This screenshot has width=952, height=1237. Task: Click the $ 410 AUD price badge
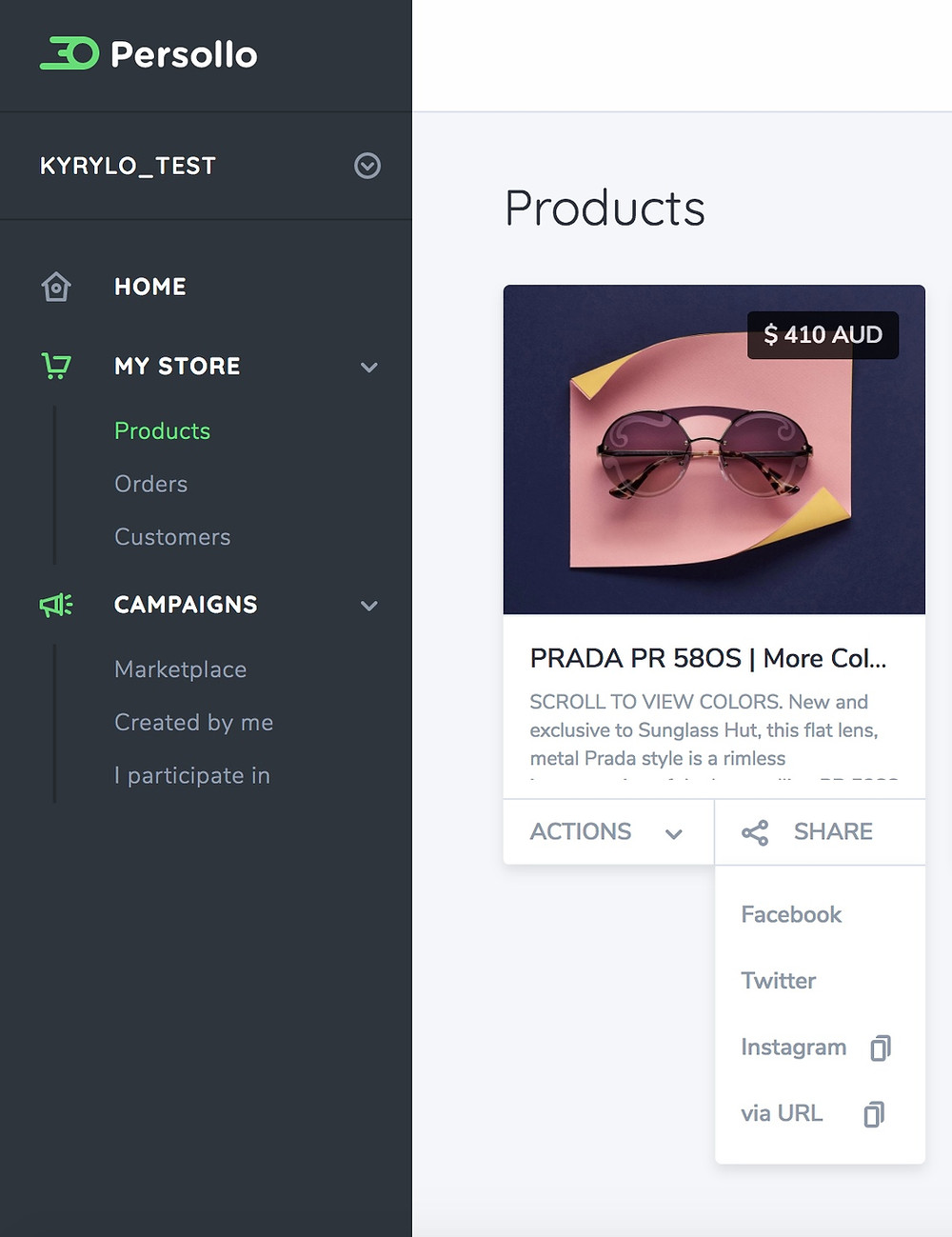823,335
